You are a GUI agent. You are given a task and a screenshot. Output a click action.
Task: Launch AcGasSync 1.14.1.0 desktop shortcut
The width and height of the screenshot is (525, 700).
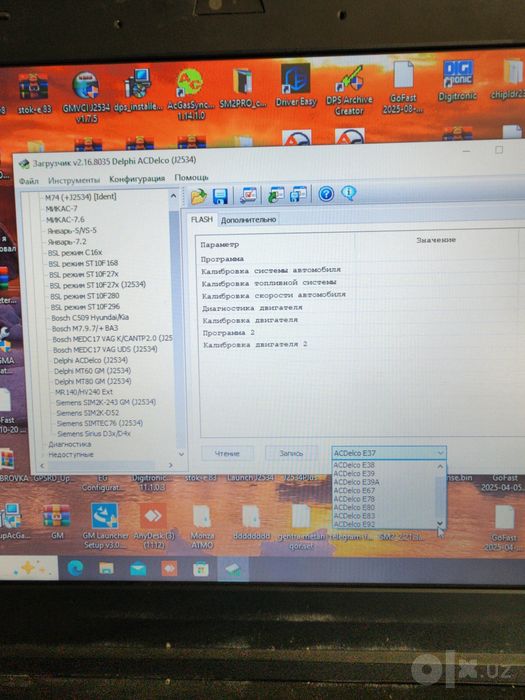(x=191, y=94)
